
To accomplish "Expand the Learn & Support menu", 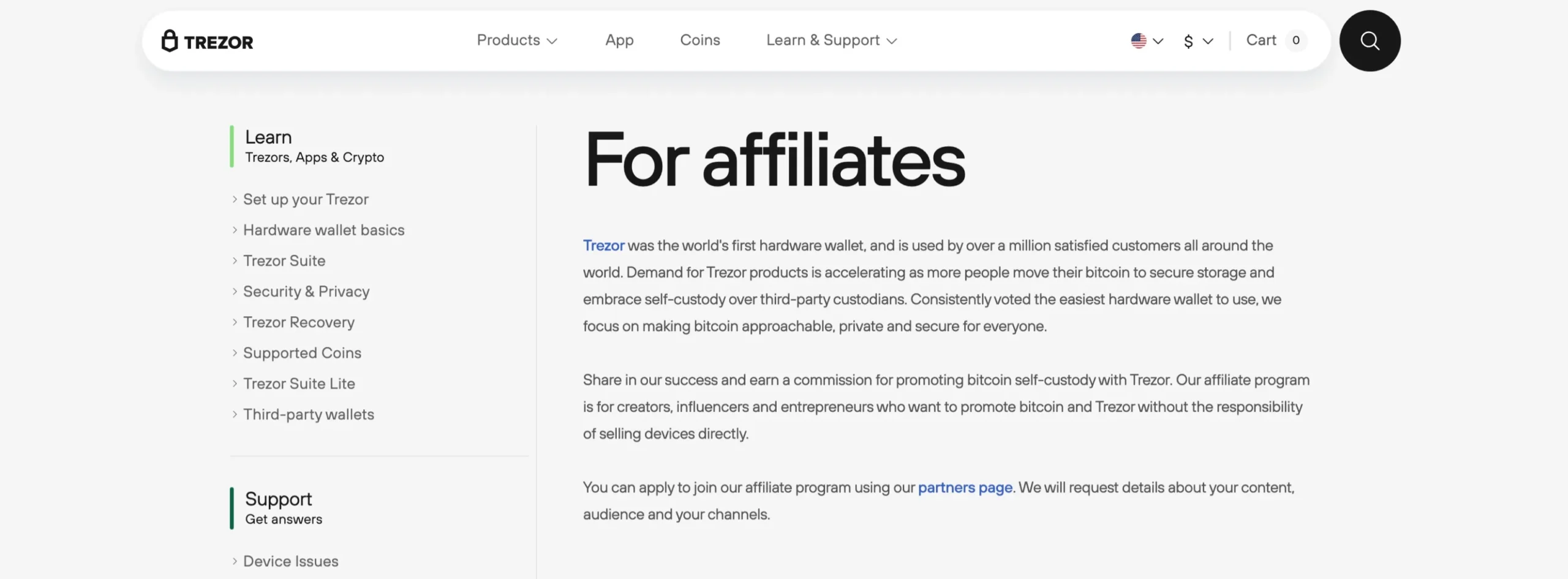I will click(x=831, y=40).
